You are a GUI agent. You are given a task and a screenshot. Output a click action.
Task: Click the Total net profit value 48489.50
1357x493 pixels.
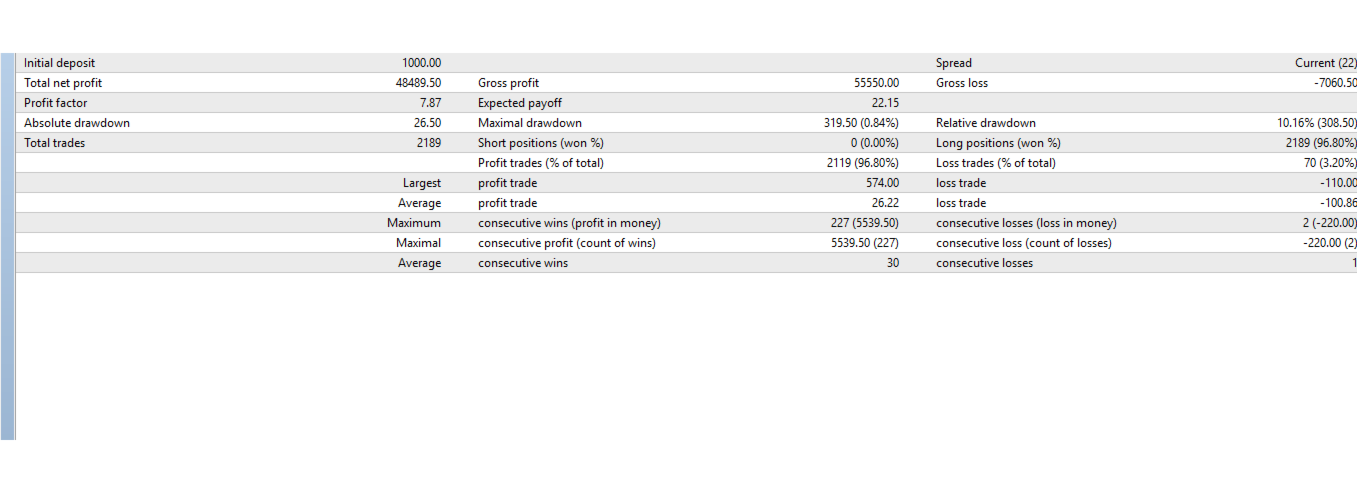pos(418,83)
